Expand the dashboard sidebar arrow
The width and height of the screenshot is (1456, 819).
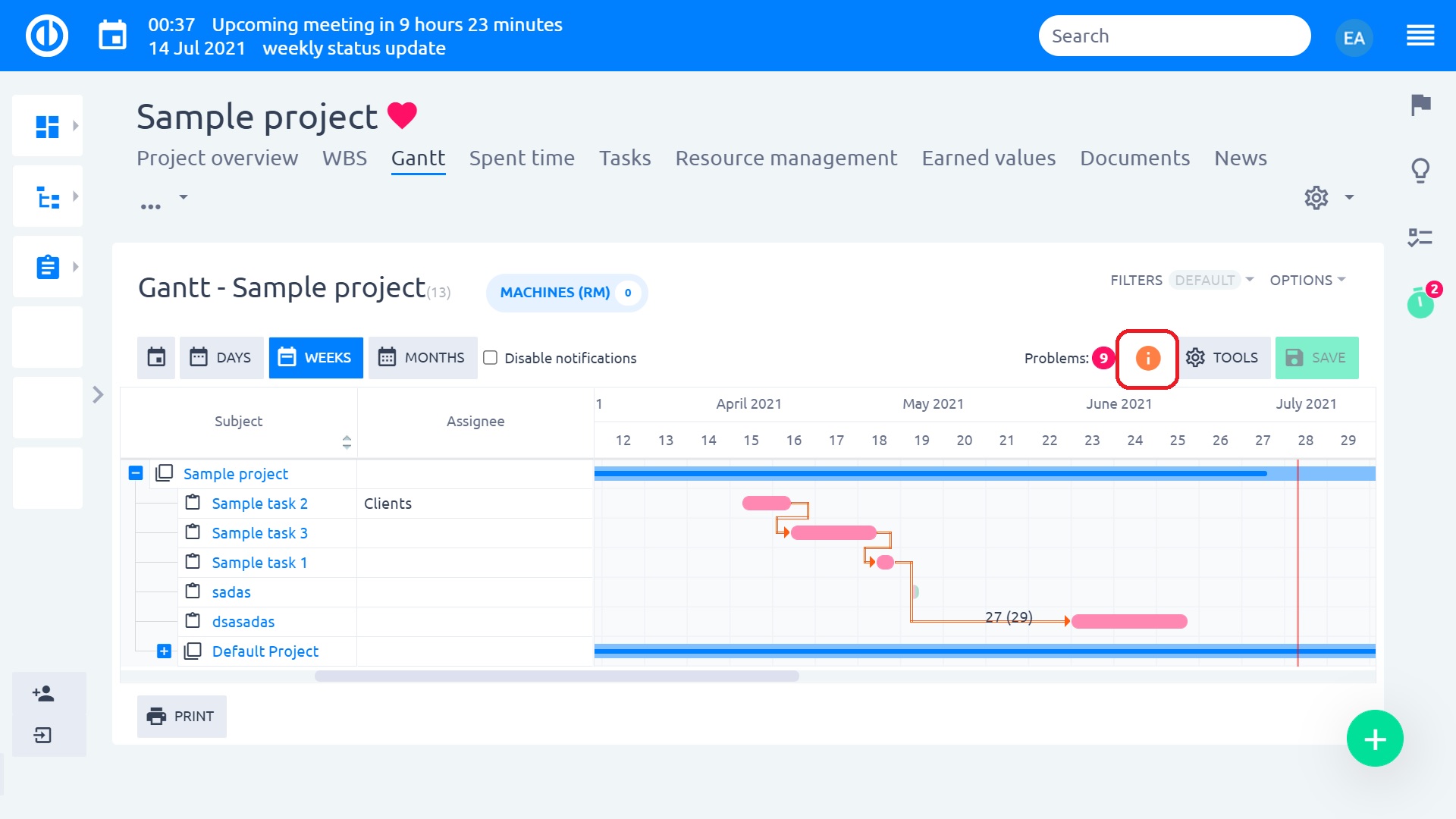75,126
